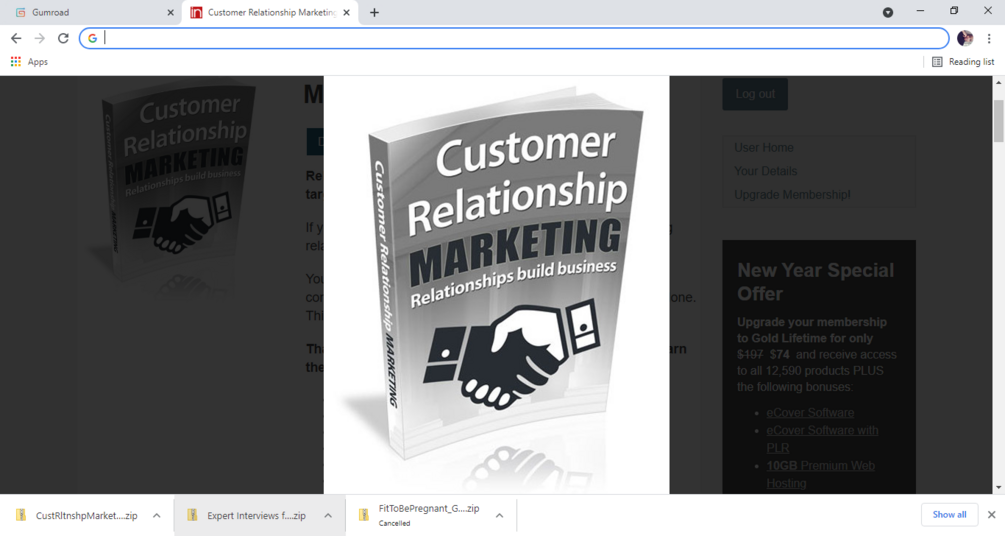Click the Apps grid icon
The width and height of the screenshot is (1005, 536).
pos(15,62)
